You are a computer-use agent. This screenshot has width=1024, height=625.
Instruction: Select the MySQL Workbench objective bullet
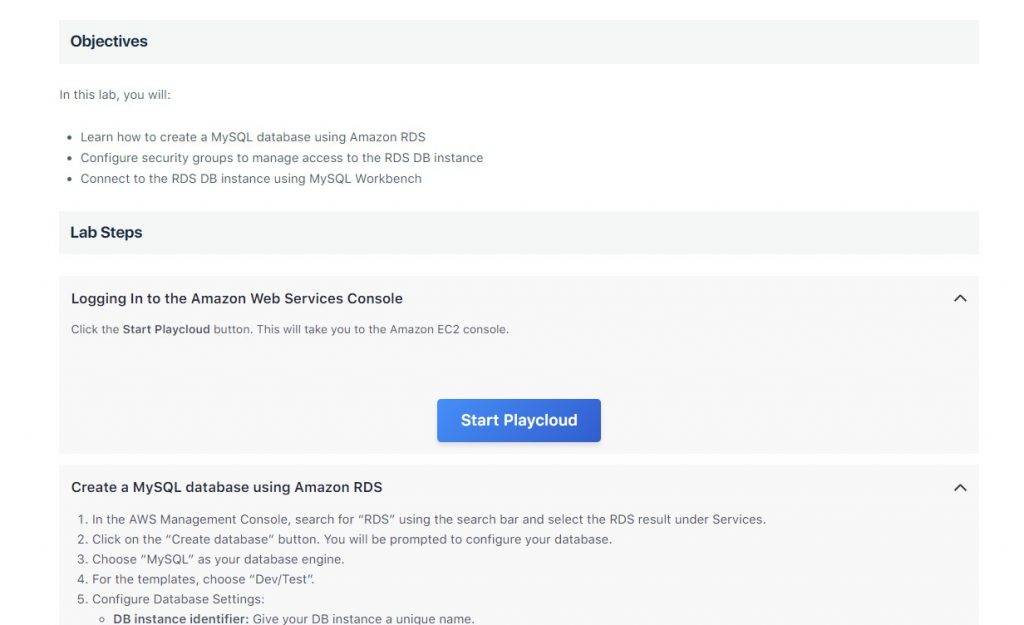coord(250,178)
